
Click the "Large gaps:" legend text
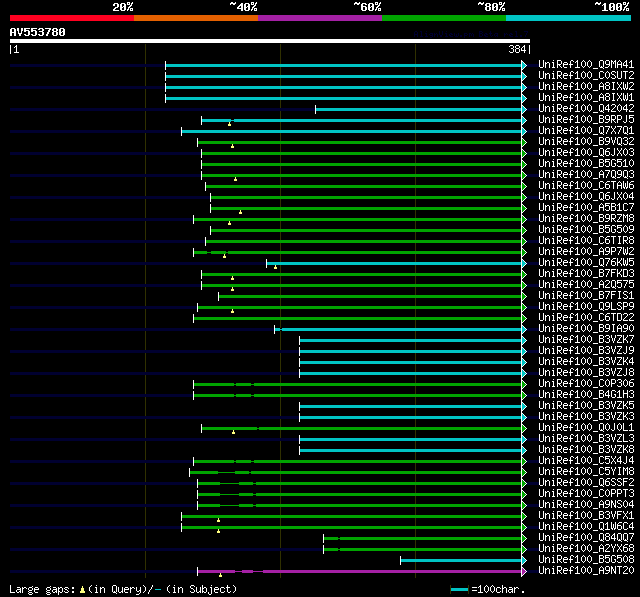click(x=42, y=590)
